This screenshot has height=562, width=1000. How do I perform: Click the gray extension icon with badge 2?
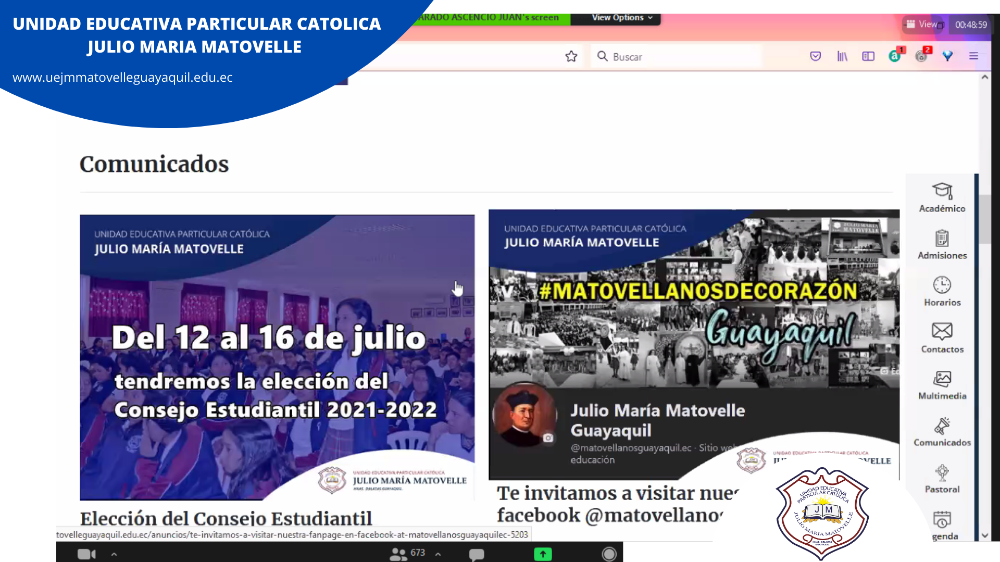[x=922, y=55]
